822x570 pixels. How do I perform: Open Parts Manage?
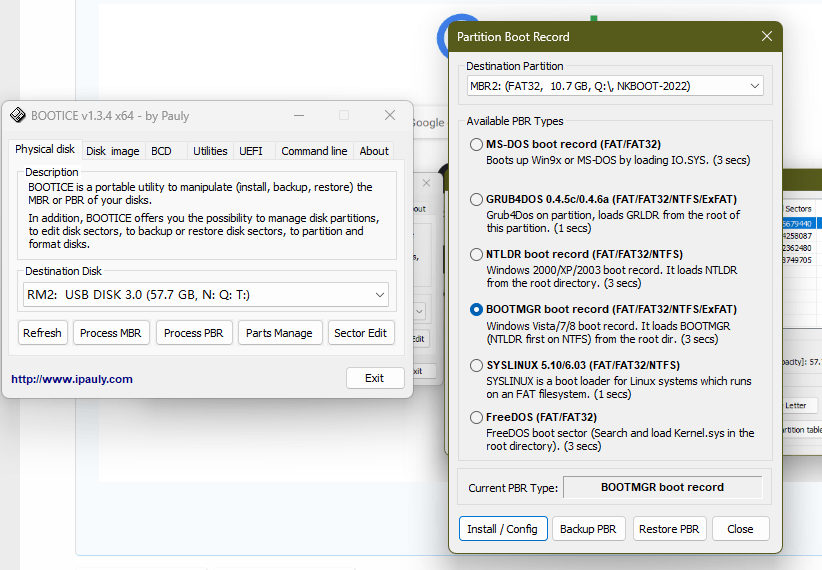point(279,333)
